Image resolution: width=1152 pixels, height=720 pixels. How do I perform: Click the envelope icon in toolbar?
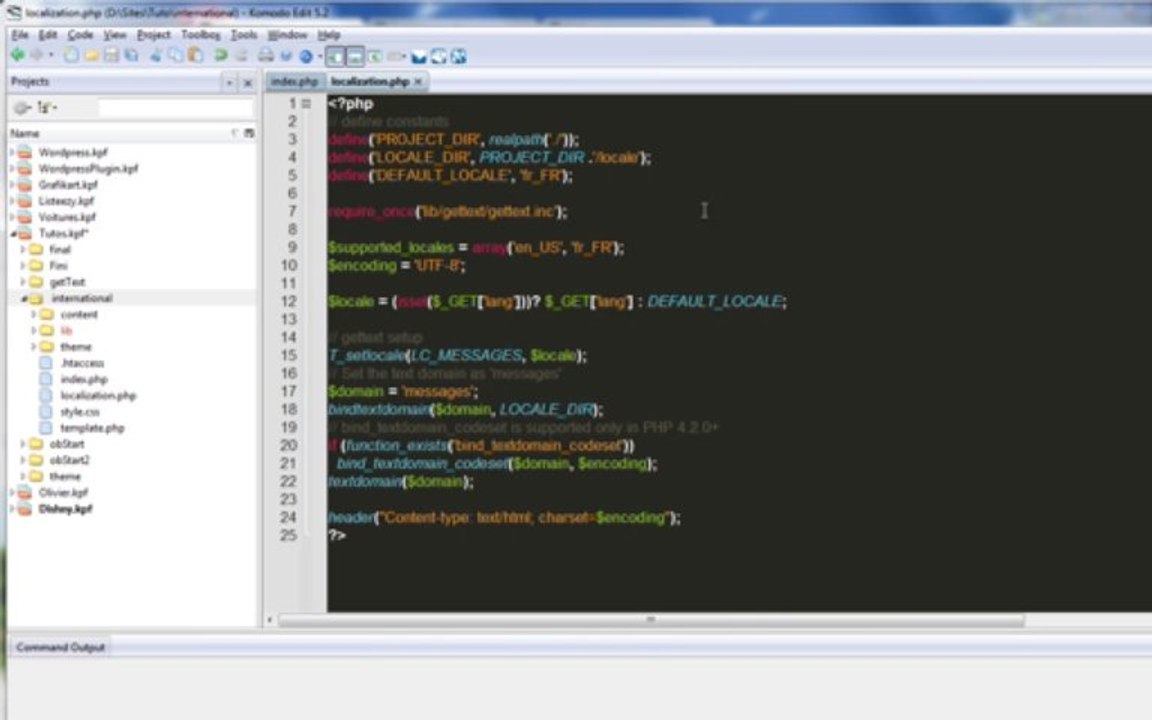(x=419, y=57)
